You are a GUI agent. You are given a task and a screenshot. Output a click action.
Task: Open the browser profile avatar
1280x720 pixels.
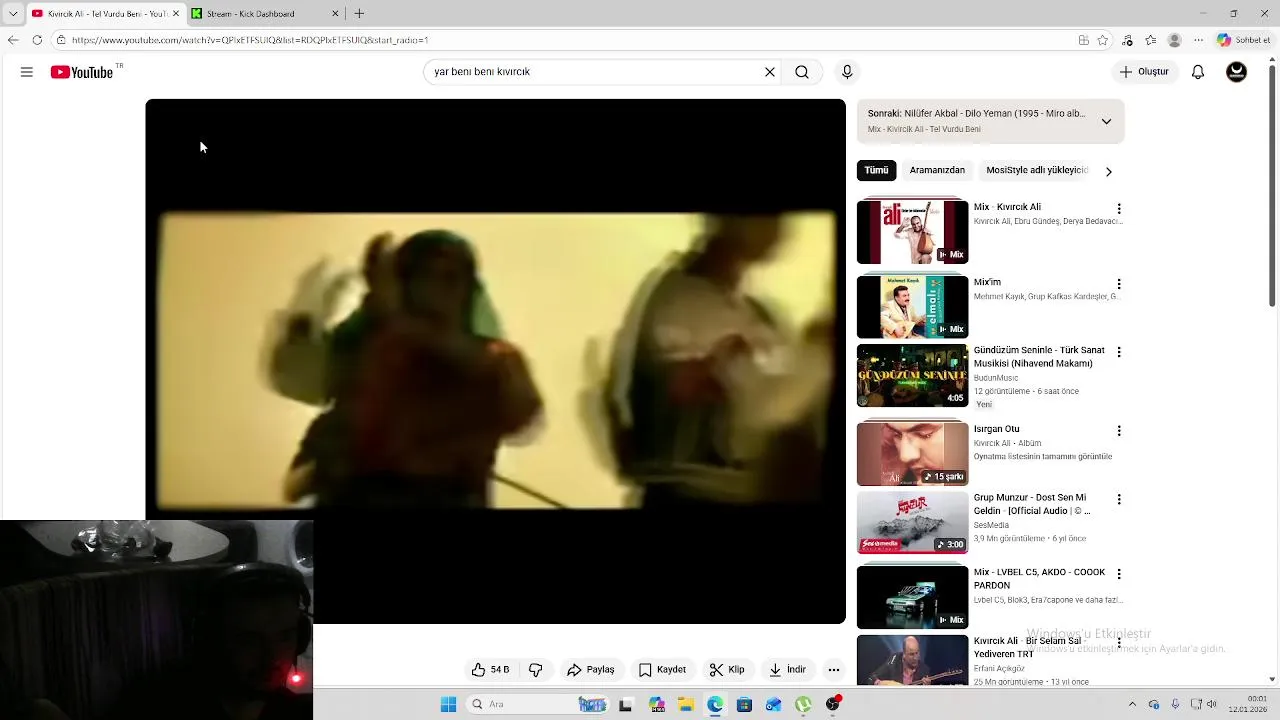coord(1175,40)
